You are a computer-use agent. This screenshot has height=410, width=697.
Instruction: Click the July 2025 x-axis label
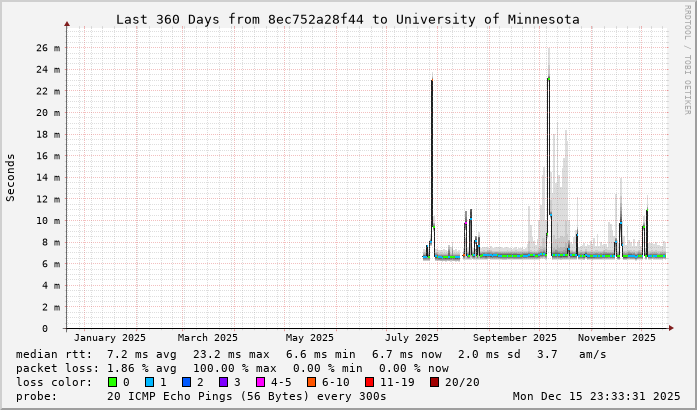pyautogui.click(x=412, y=338)
